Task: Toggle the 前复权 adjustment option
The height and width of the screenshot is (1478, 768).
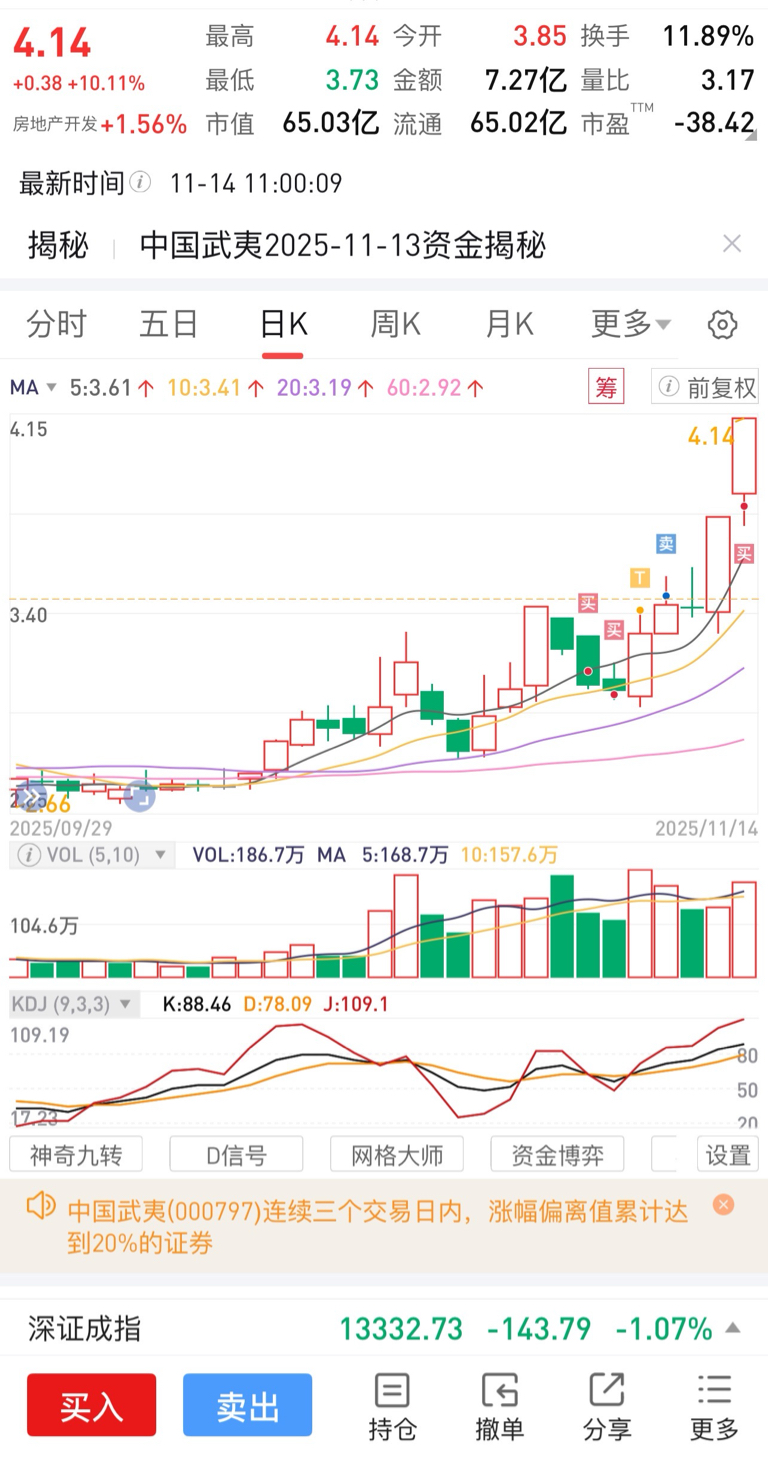Action: [705, 387]
